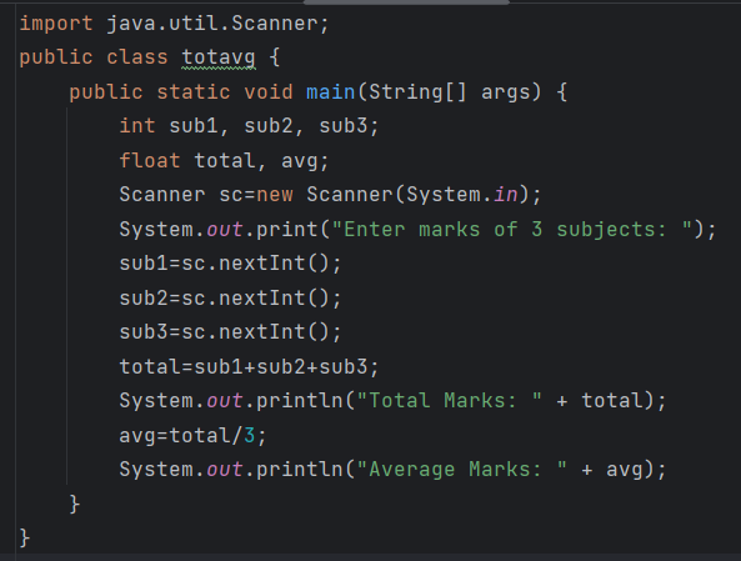741x561 pixels.
Task: Place cursor on import java.util.Scanner line
Action: [x=173, y=23]
